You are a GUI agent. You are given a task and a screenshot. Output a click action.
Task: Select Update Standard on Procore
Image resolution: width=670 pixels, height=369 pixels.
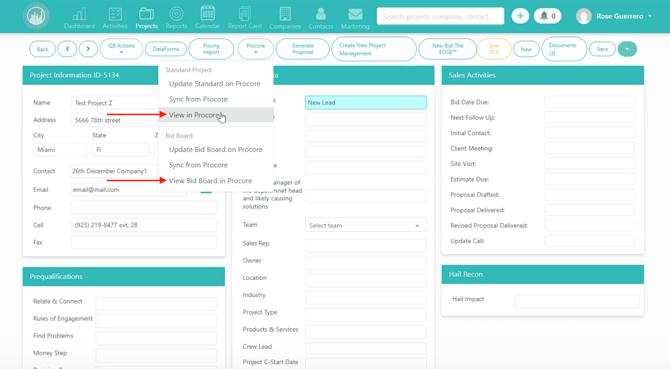(215, 84)
